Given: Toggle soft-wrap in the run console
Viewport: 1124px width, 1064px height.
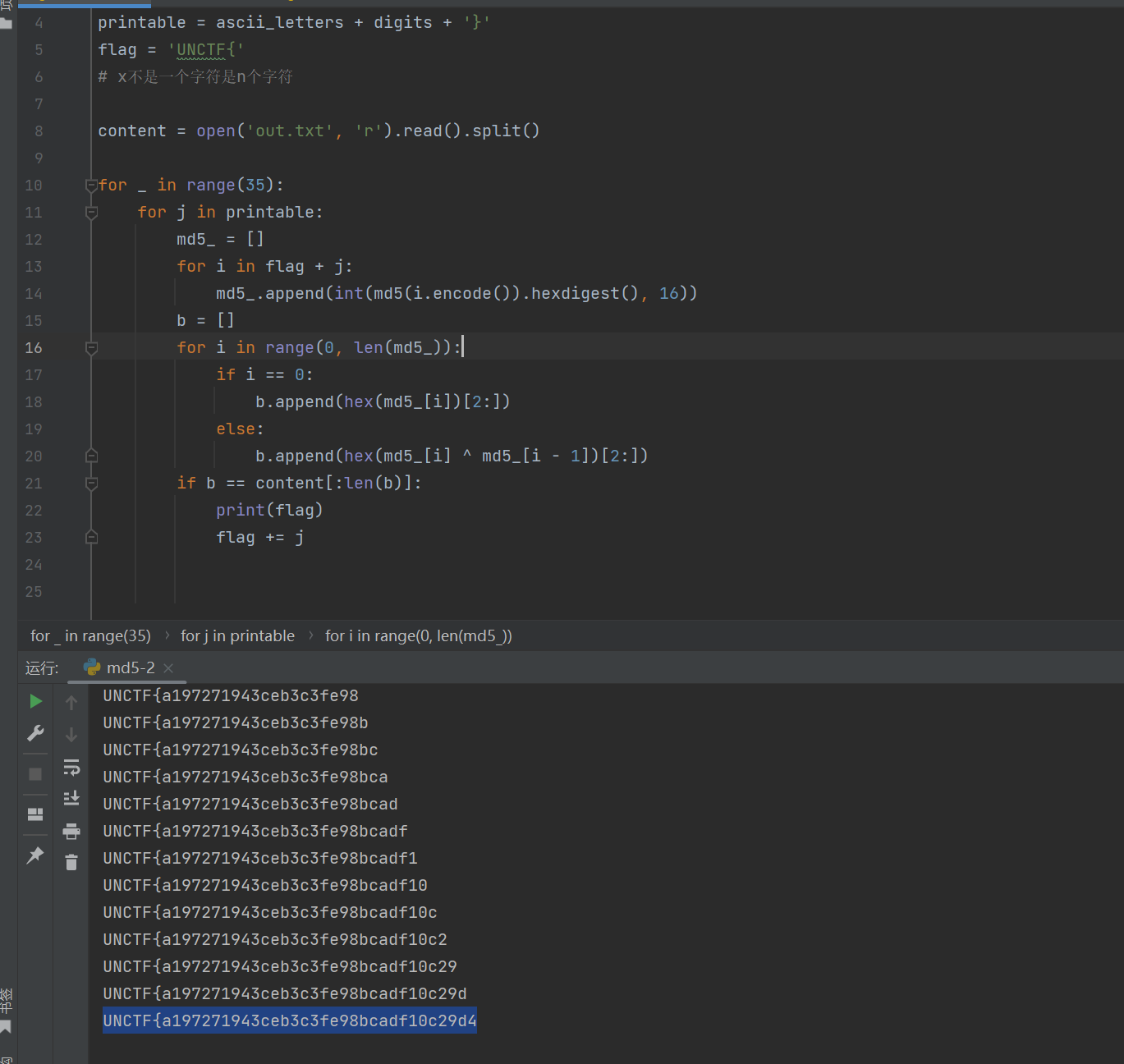Looking at the screenshot, I should click(x=71, y=767).
